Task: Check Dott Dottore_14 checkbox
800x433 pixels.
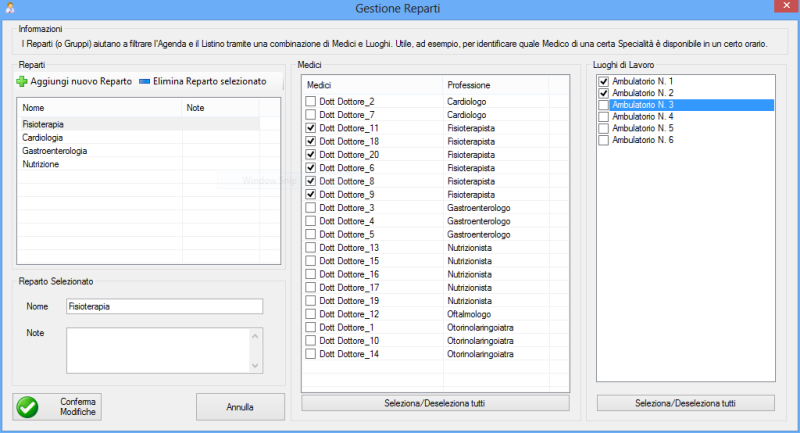Action: pos(311,354)
